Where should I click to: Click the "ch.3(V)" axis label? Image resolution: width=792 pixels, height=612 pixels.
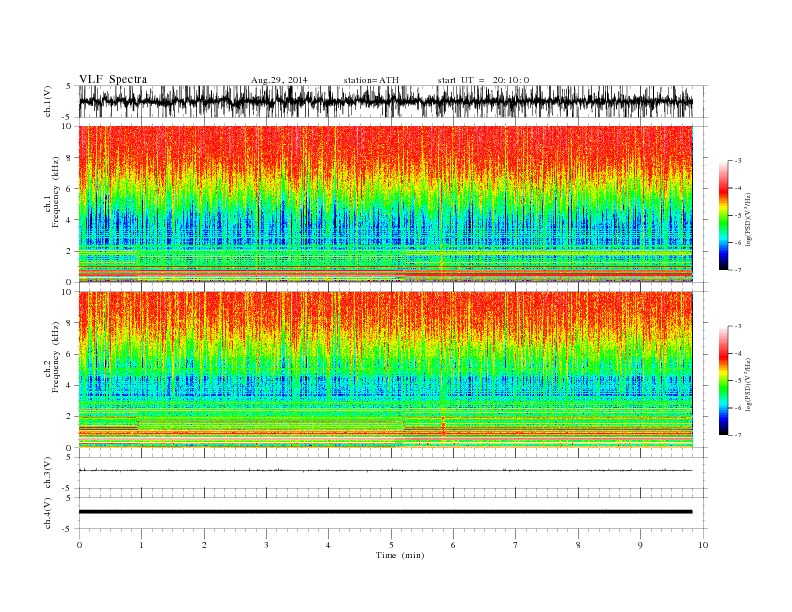point(47,475)
